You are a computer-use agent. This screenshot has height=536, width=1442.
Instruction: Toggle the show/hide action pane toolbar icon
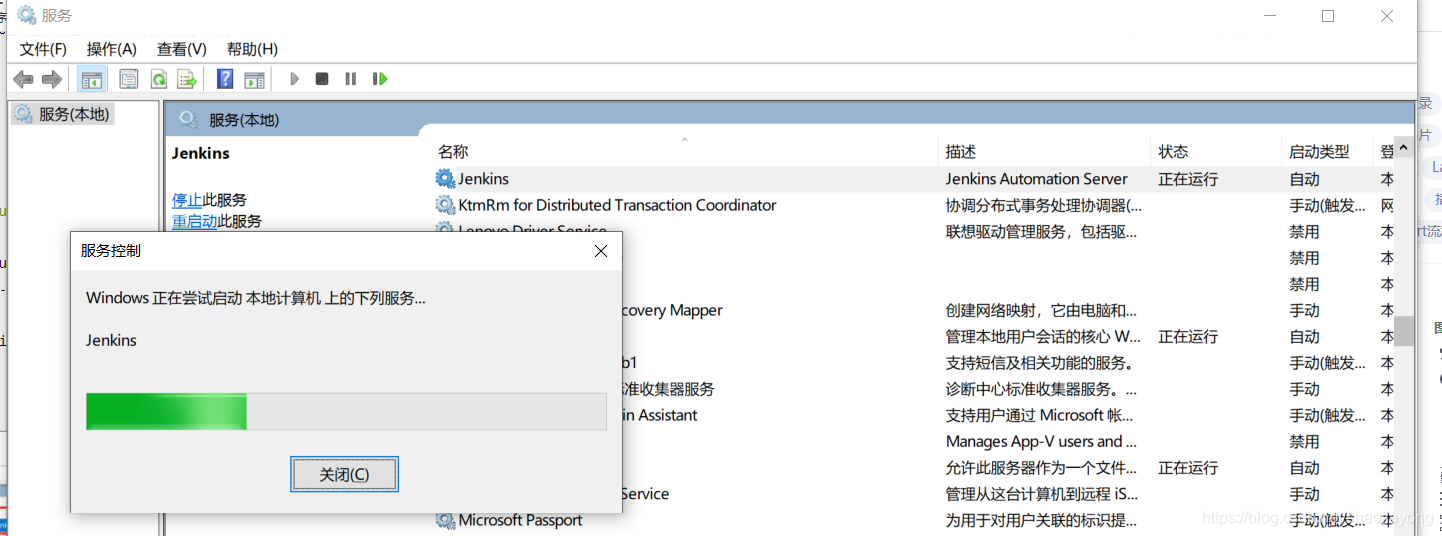(254, 79)
